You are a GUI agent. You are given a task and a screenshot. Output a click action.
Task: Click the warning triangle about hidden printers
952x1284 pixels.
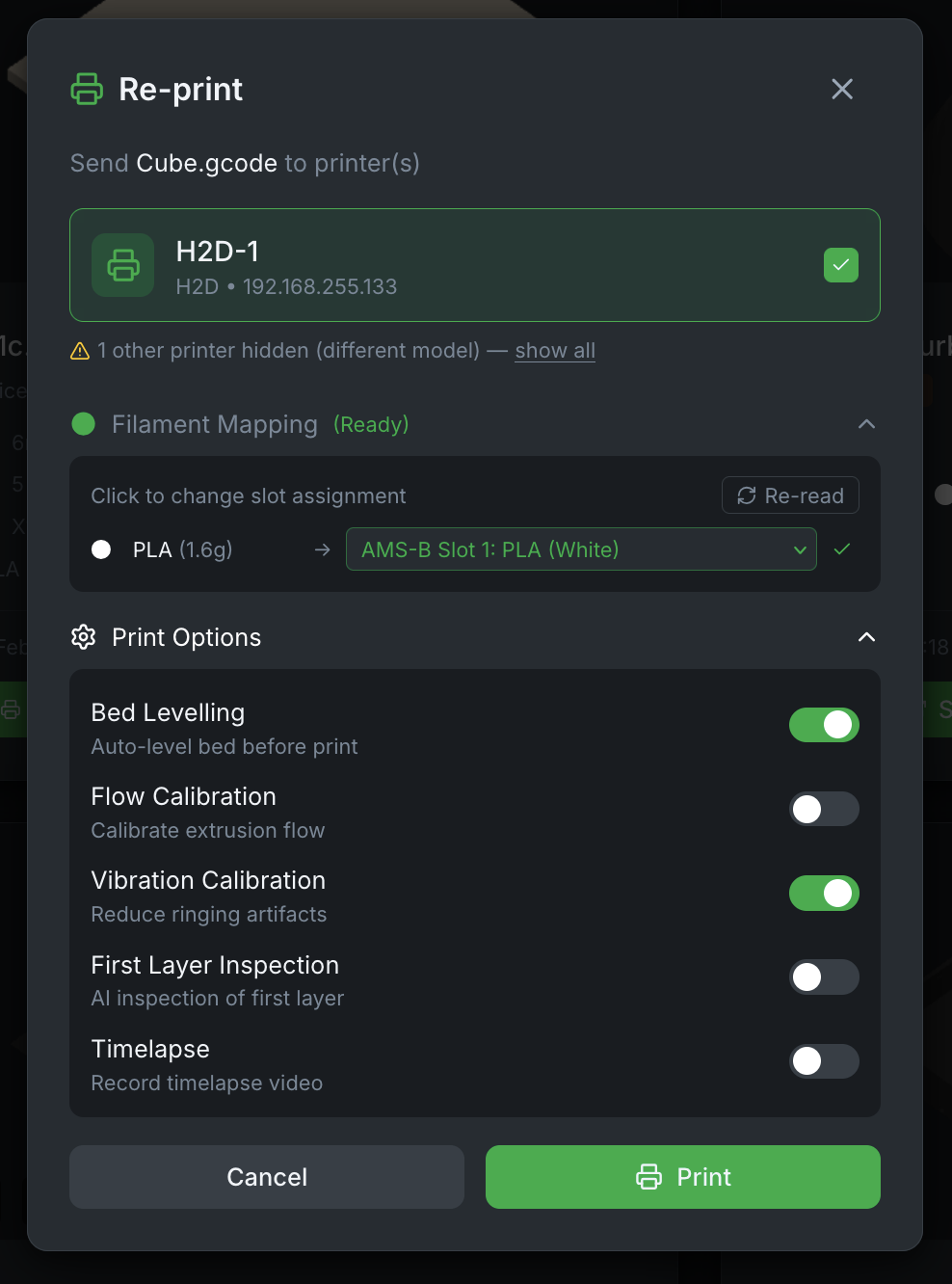pyautogui.click(x=79, y=351)
